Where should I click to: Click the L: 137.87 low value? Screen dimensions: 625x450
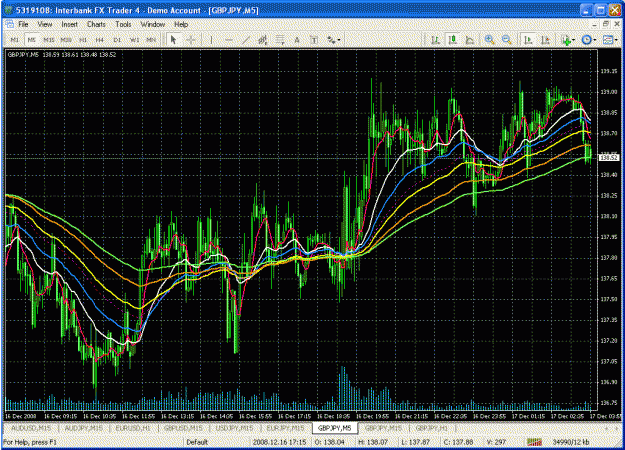(x=415, y=442)
